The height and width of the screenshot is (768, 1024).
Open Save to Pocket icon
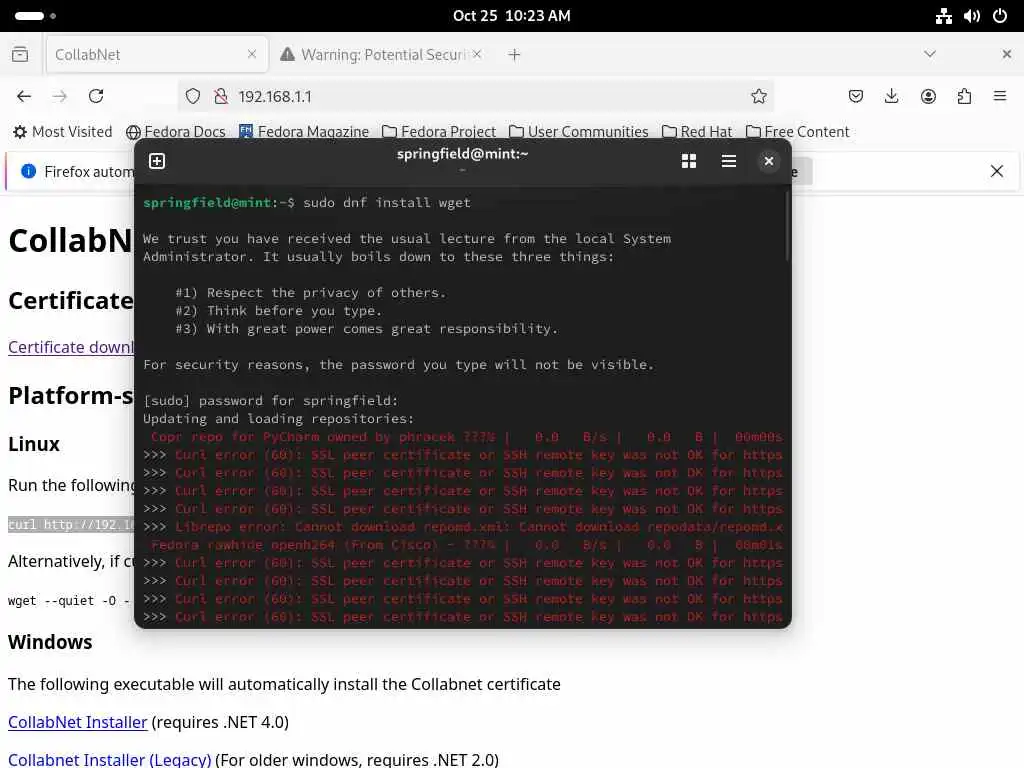(x=856, y=97)
